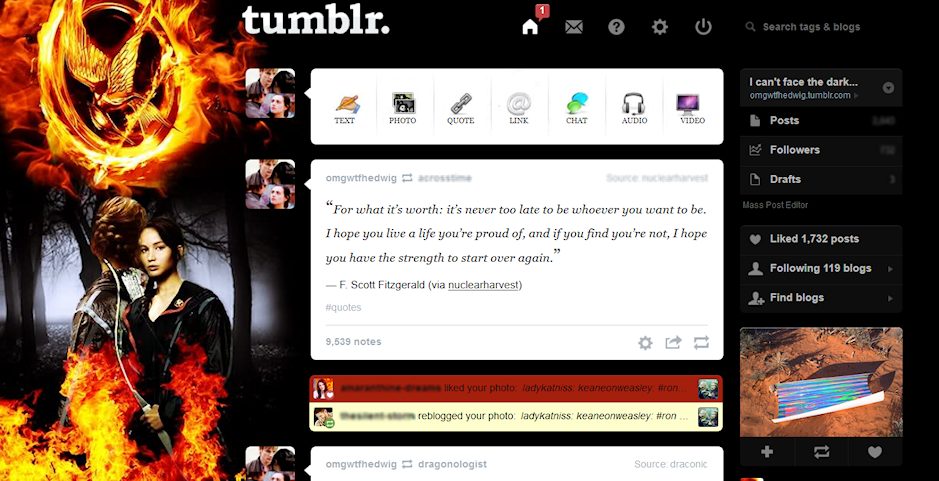Focus the Search tags & blogs field
The image size is (939, 481).
(811, 27)
